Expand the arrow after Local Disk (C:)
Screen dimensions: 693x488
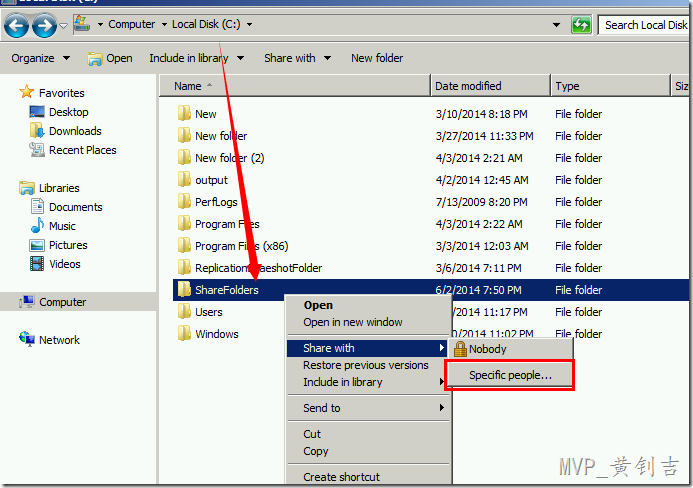coord(249,24)
